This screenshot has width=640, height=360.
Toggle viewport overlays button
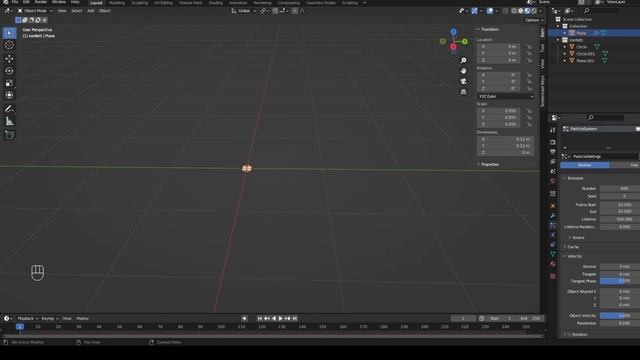click(x=490, y=11)
